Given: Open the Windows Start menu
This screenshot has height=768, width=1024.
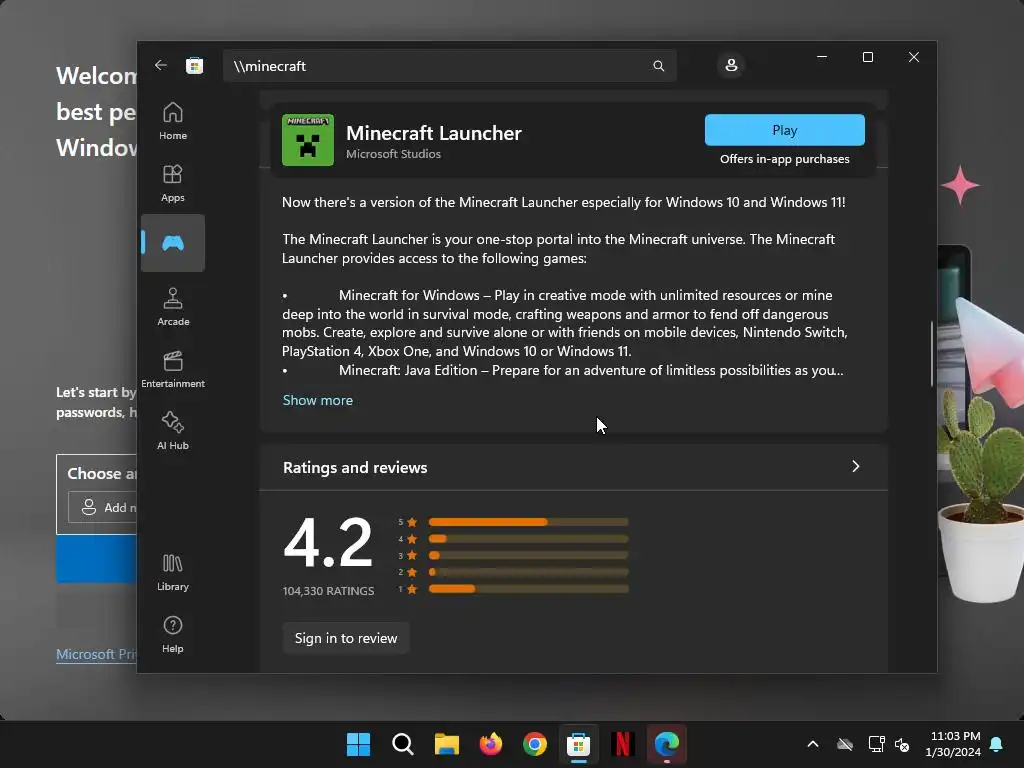Looking at the screenshot, I should coord(358,744).
